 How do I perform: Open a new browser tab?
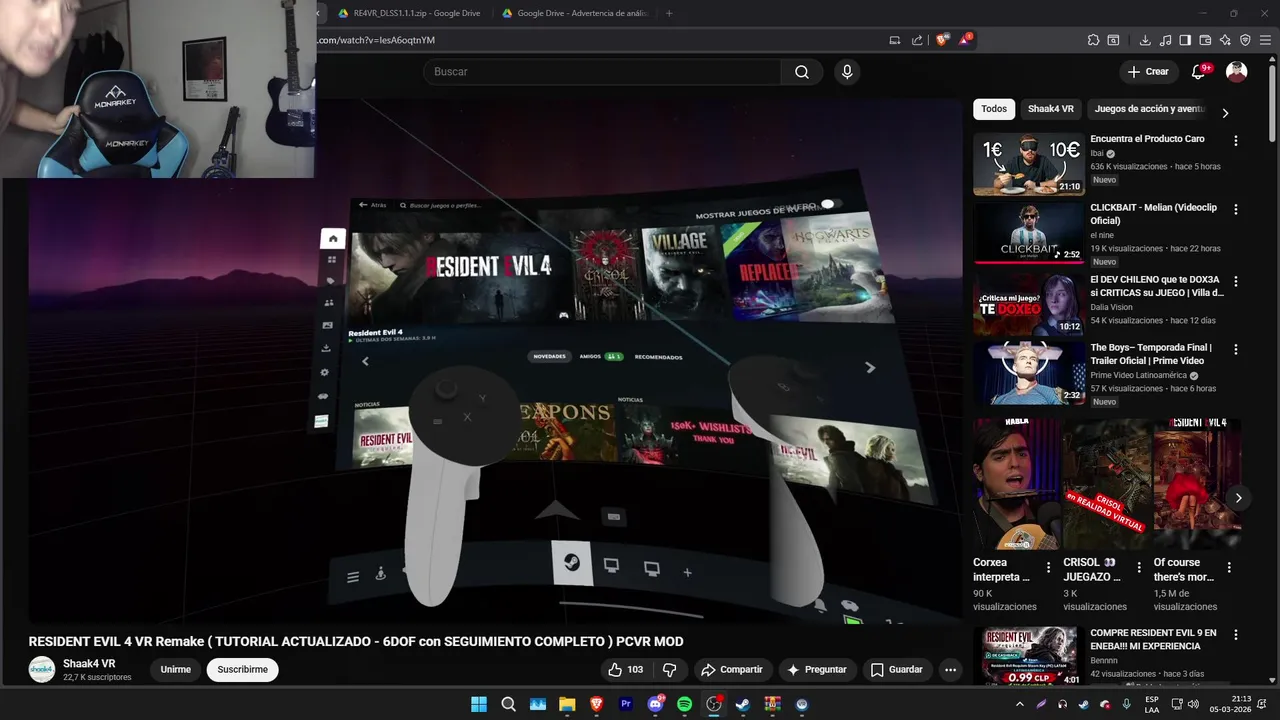click(669, 13)
